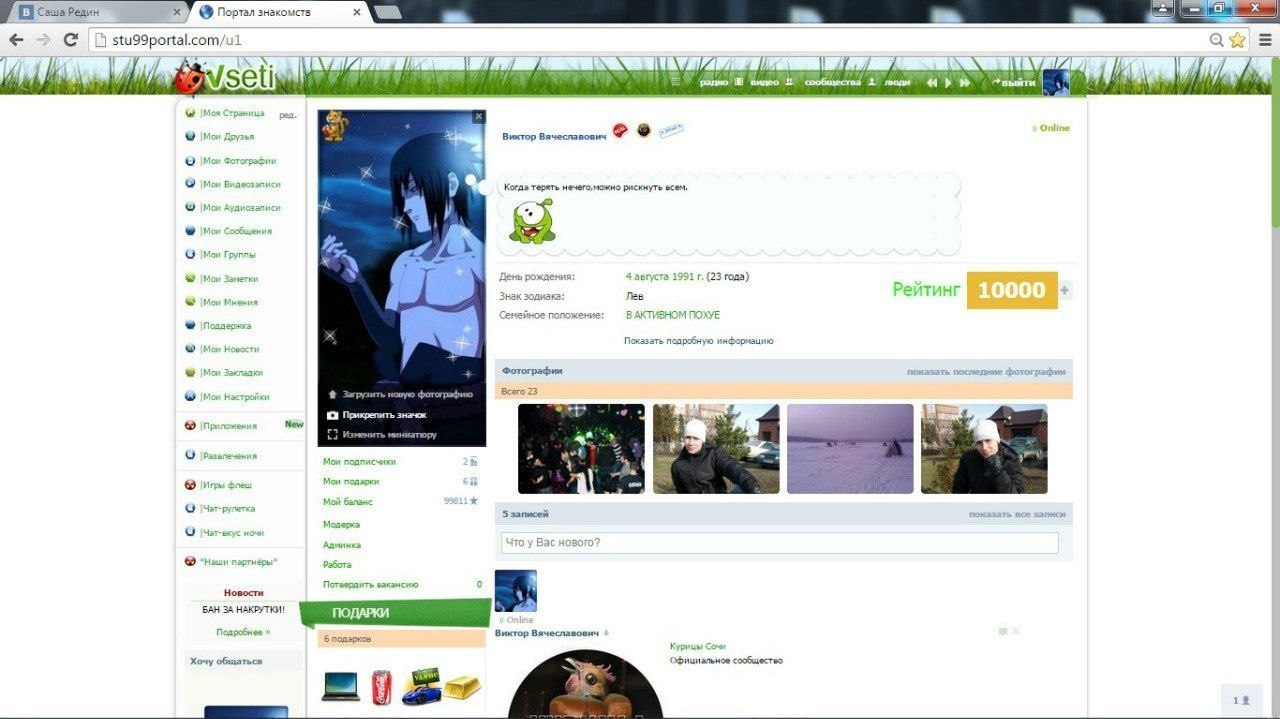Click the Coca-Cola can gift
This screenshot has width=1280, height=719.
click(381, 688)
